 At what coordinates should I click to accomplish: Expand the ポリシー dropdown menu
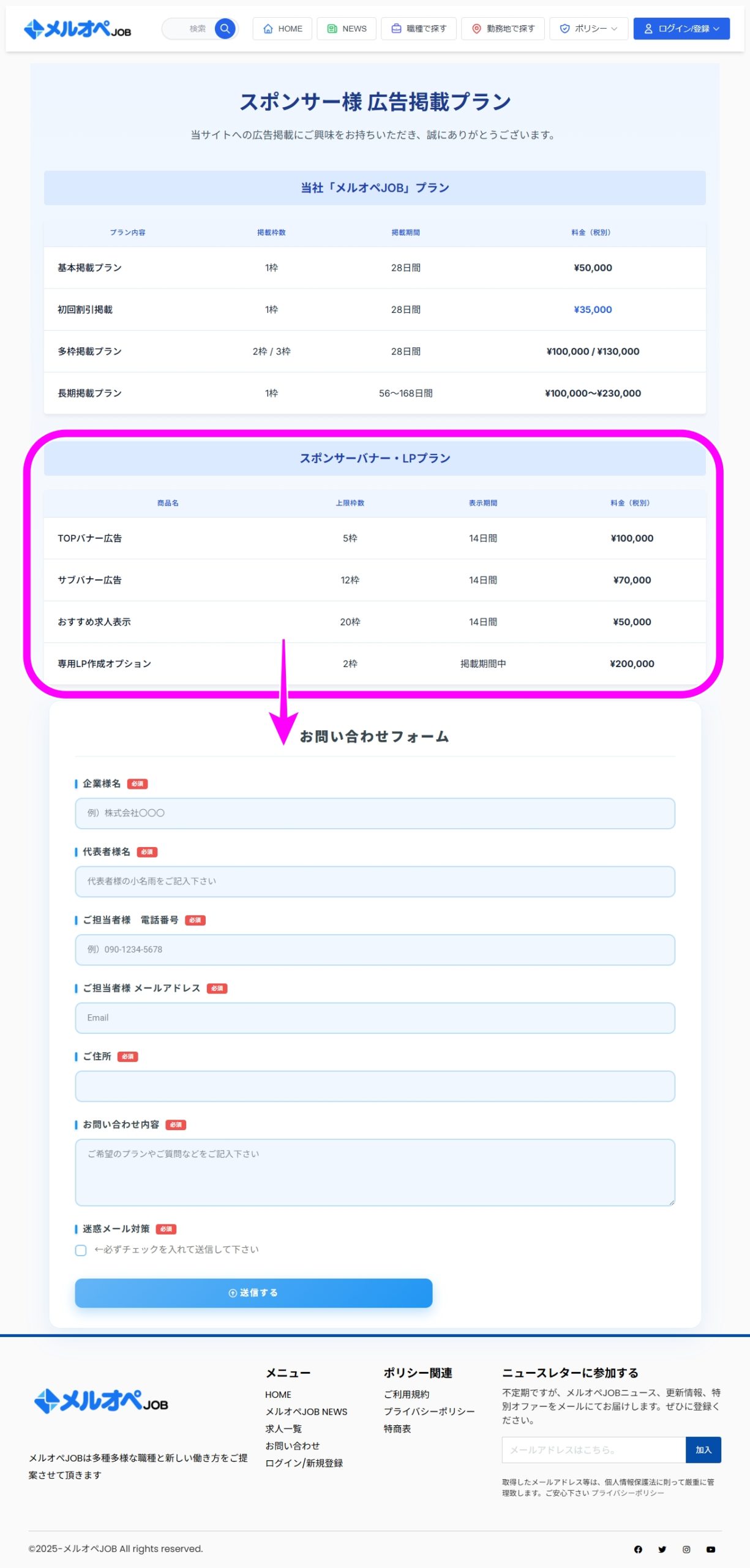coord(589,29)
